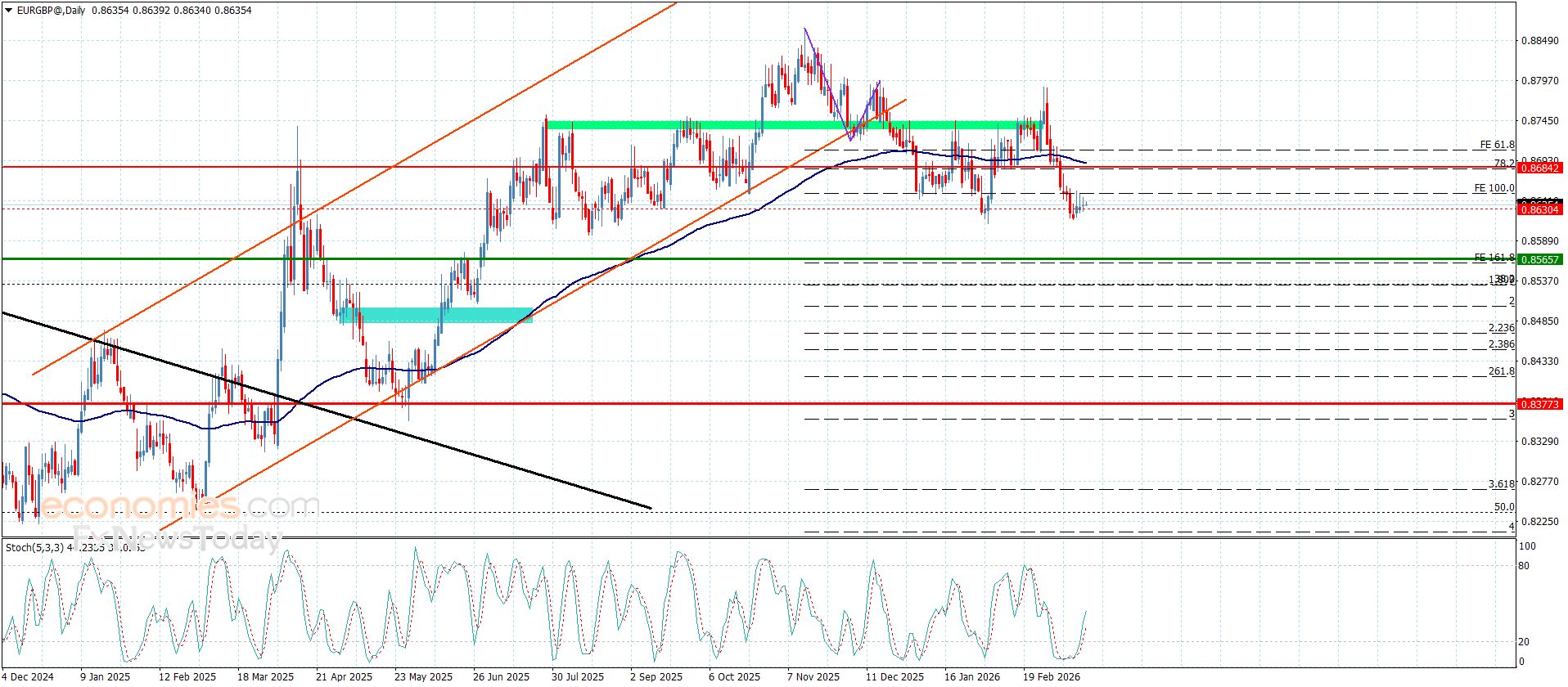The image size is (1568, 687).
Task: Click the red 0.86304 price tag
Action: coord(1539,210)
